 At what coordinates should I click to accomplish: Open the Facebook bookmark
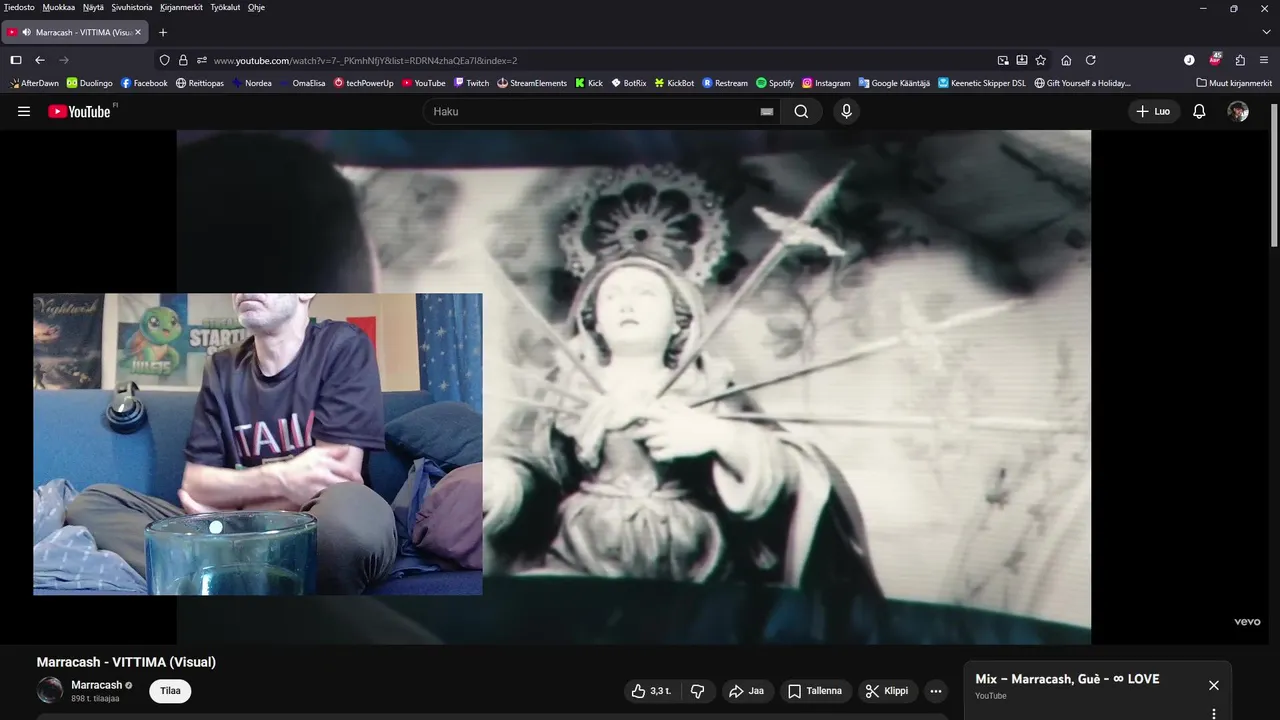(x=144, y=83)
